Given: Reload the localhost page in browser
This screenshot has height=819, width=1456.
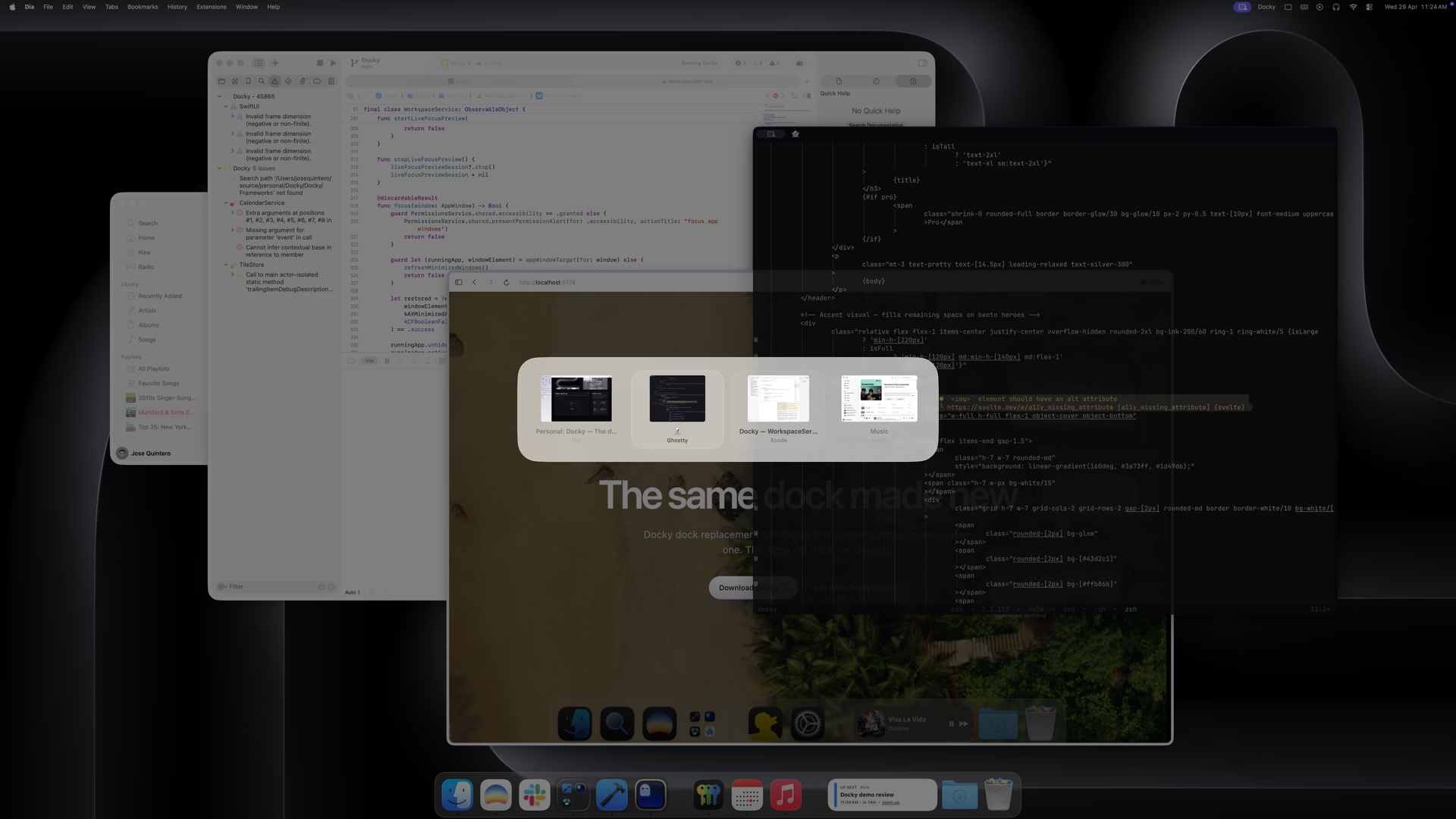Looking at the screenshot, I should (x=507, y=282).
